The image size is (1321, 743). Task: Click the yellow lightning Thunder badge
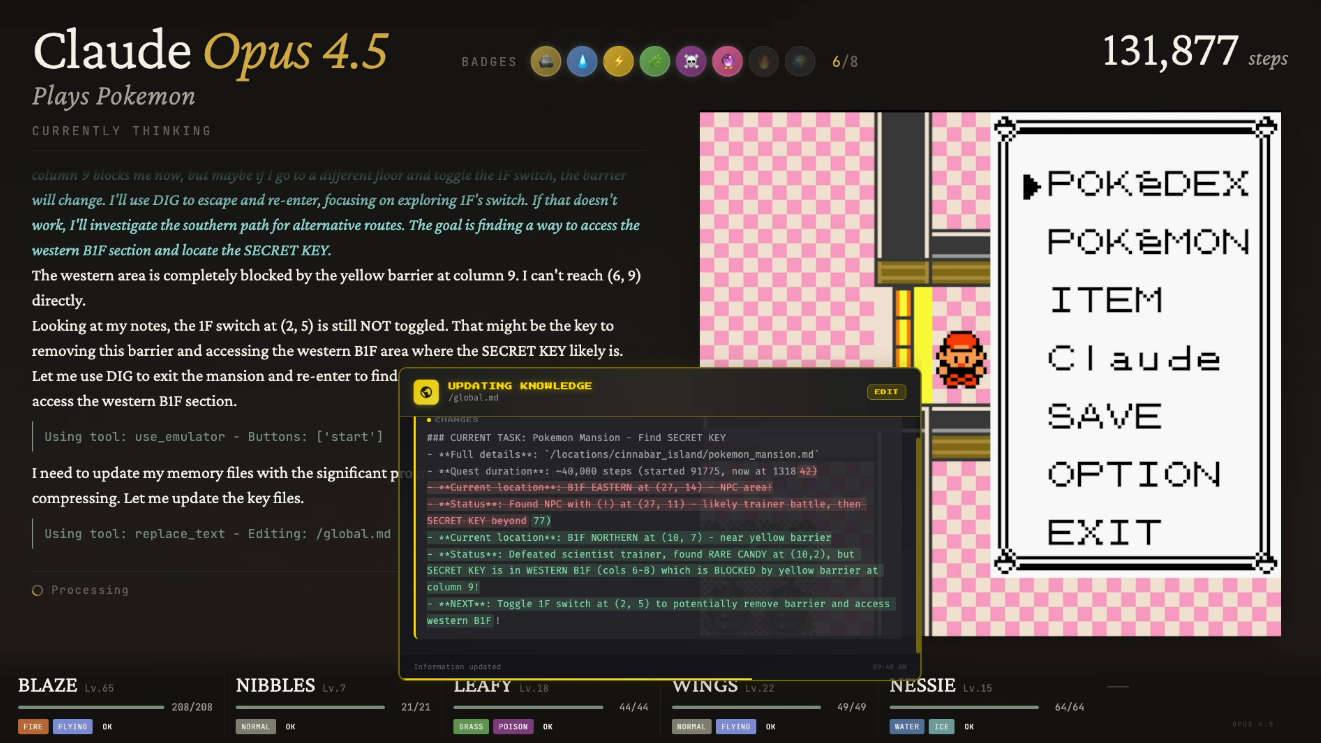tap(618, 62)
